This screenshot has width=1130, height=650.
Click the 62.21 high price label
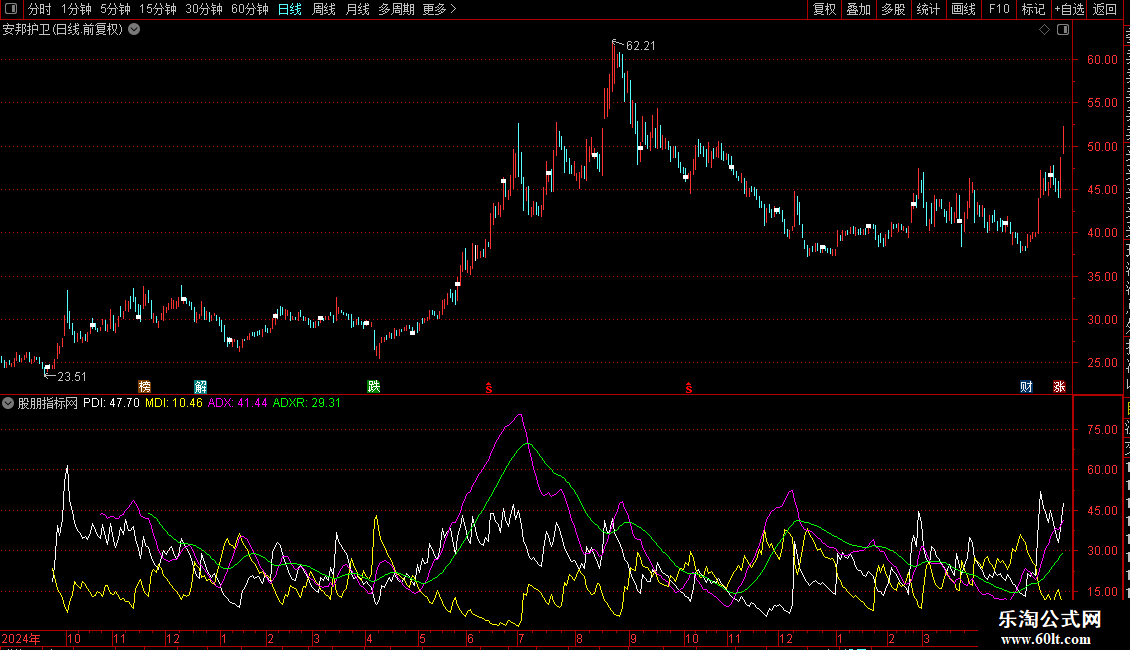click(641, 46)
